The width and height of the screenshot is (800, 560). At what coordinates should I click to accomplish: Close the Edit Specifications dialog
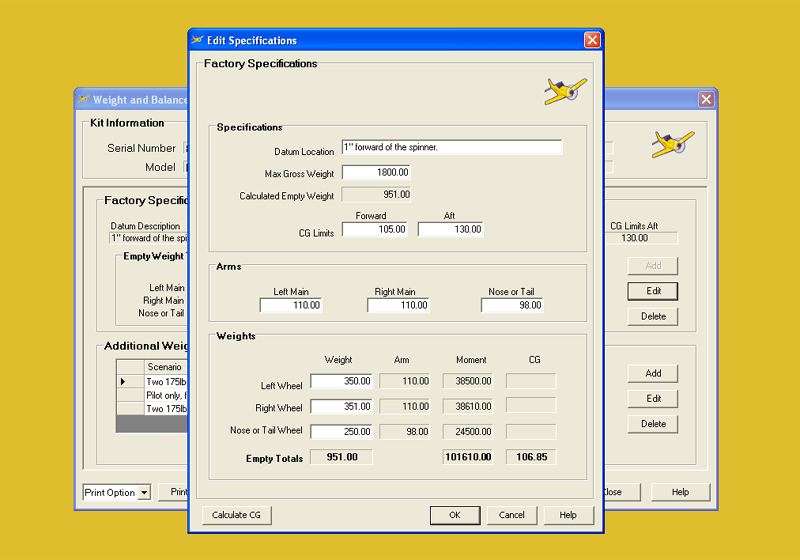click(x=592, y=40)
